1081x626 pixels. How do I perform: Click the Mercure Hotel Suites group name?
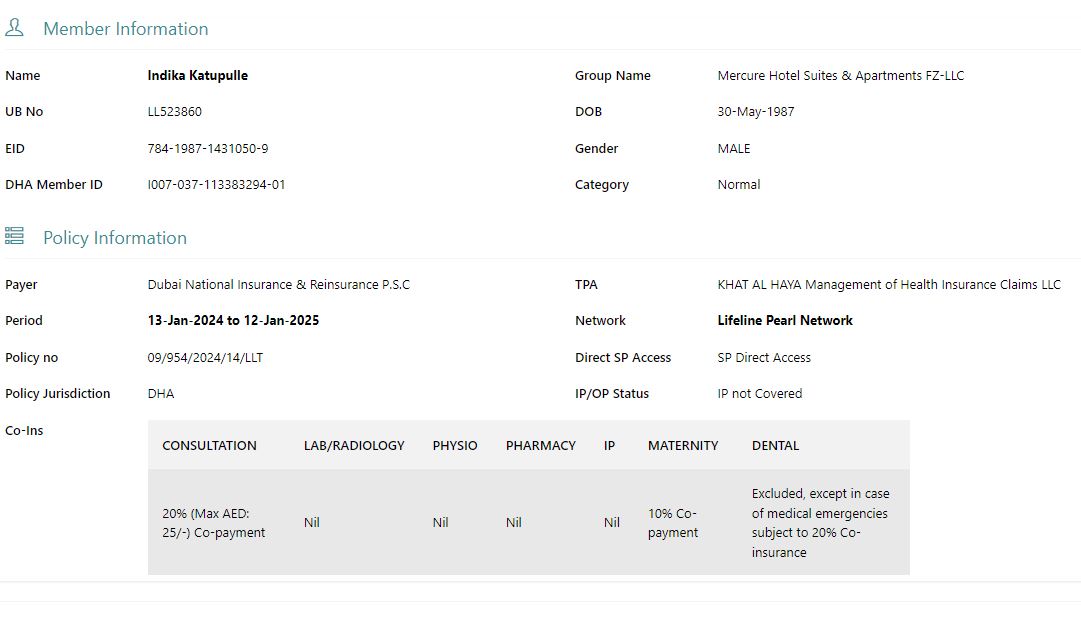point(840,76)
